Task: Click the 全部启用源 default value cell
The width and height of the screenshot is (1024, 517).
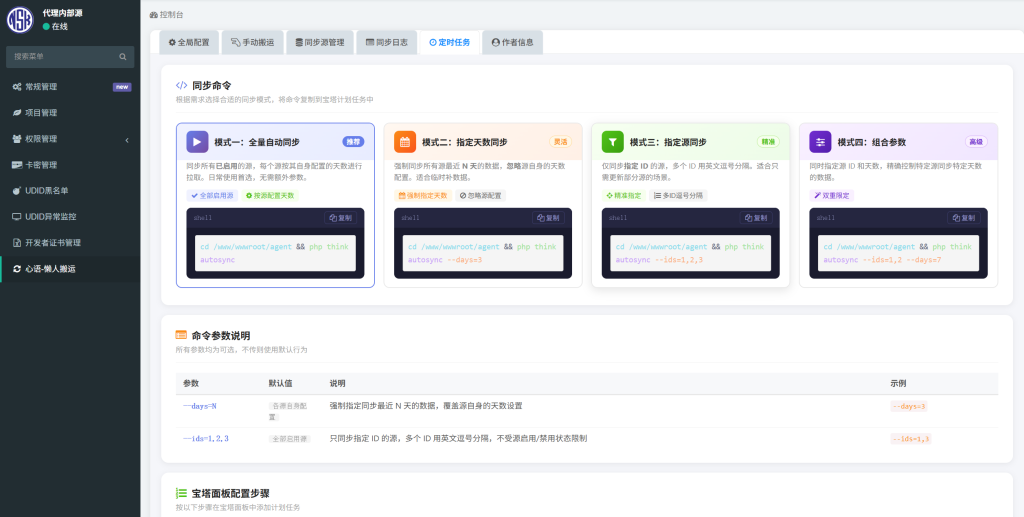Action: tap(289, 439)
